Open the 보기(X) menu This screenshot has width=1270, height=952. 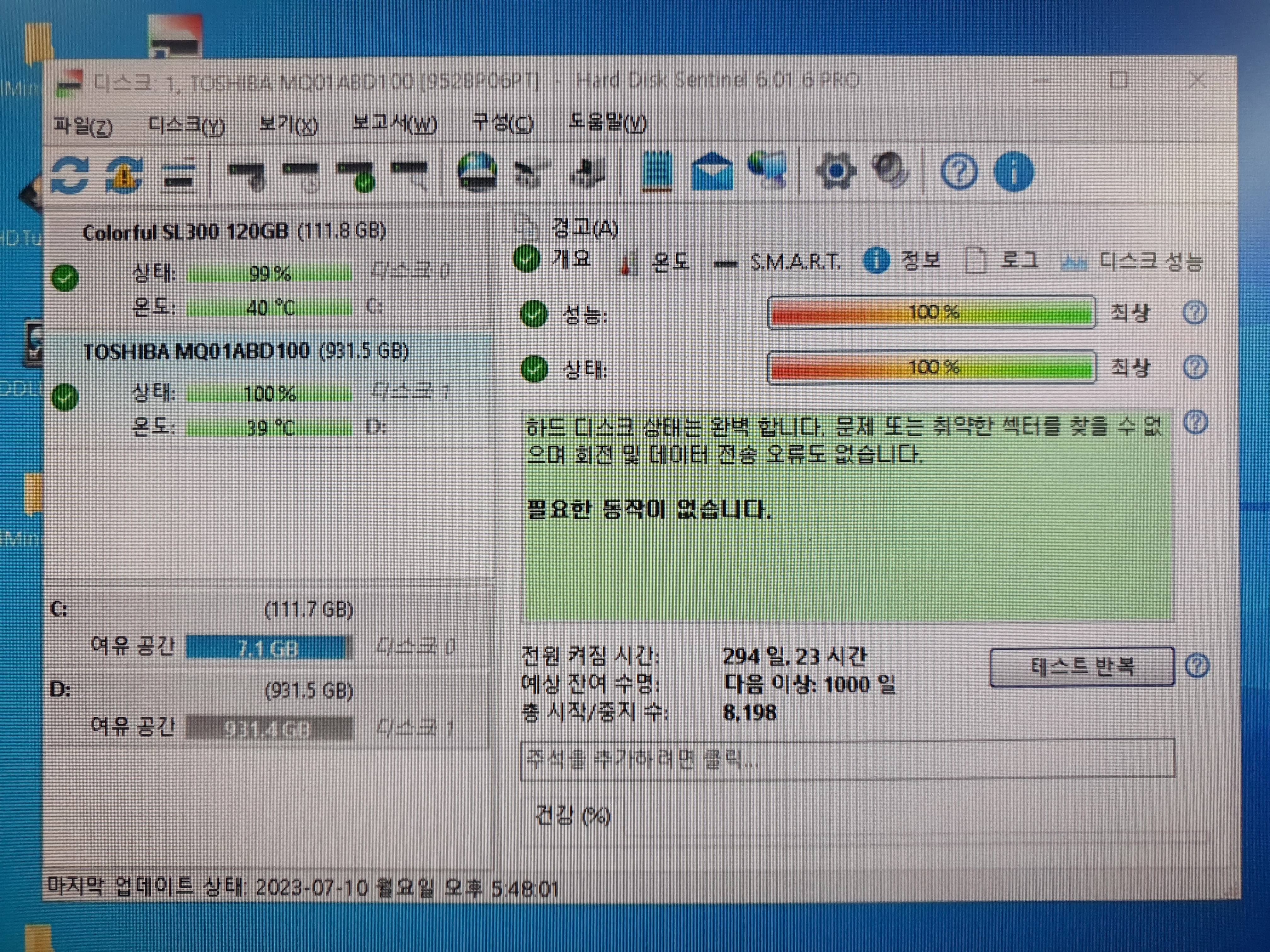click(x=288, y=124)
